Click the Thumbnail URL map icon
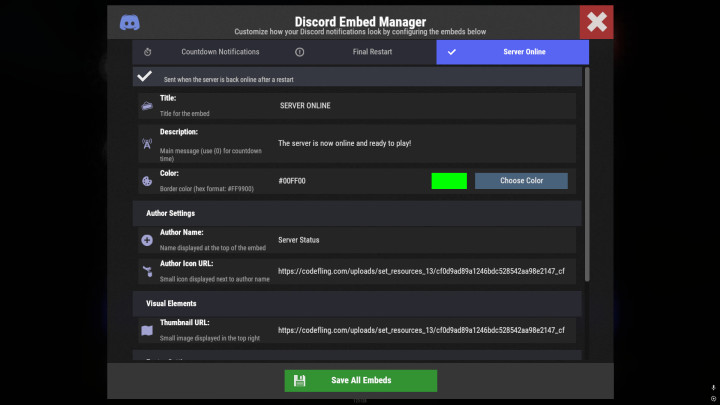720x405 pixels. (x=147, y=331)
